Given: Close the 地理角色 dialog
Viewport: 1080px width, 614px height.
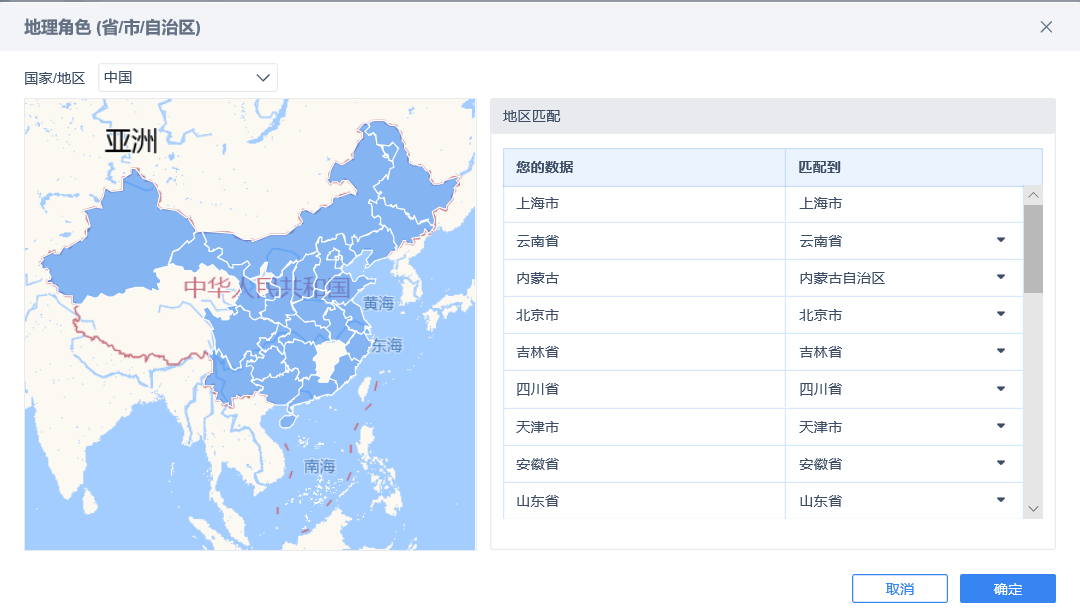Looking at the screenshot, I should (1046, 27).
